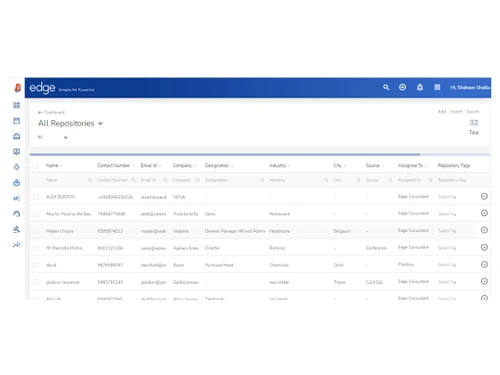Open the briefcase icon in the sidebar
This screenshot has height=375, width=500.
click(17, 136)
